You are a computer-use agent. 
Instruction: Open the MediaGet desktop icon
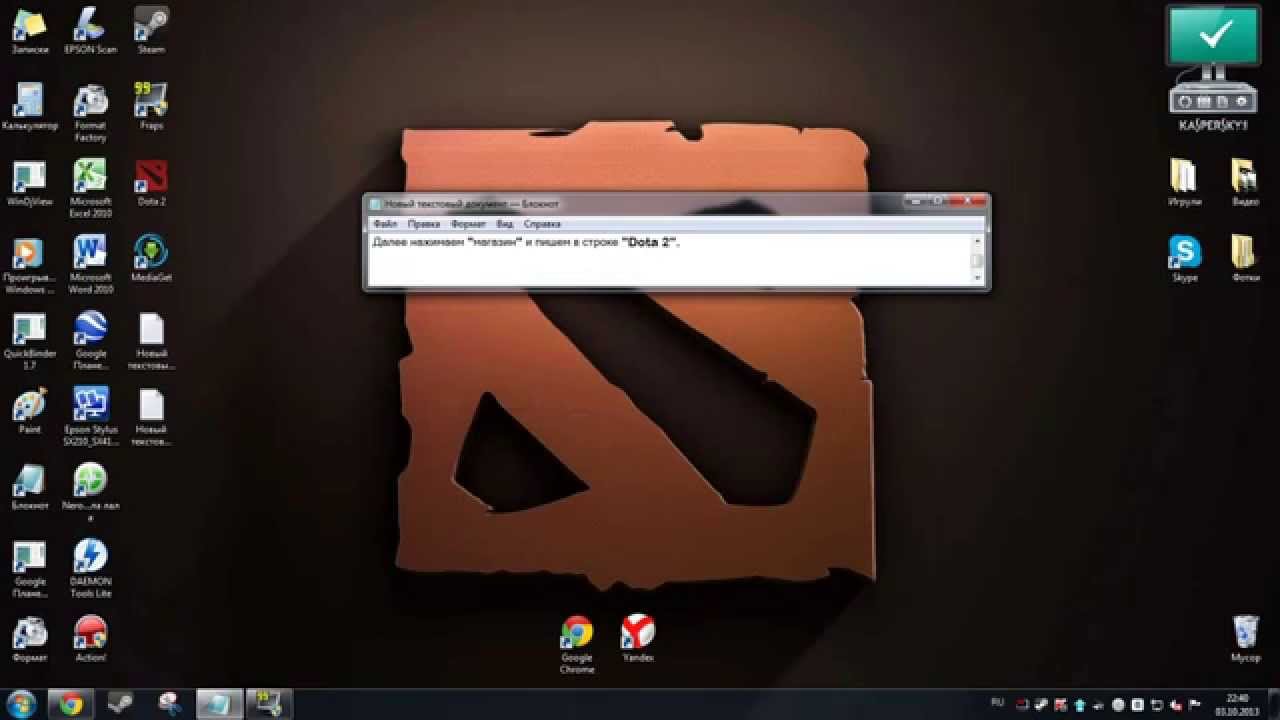point(151,253)
